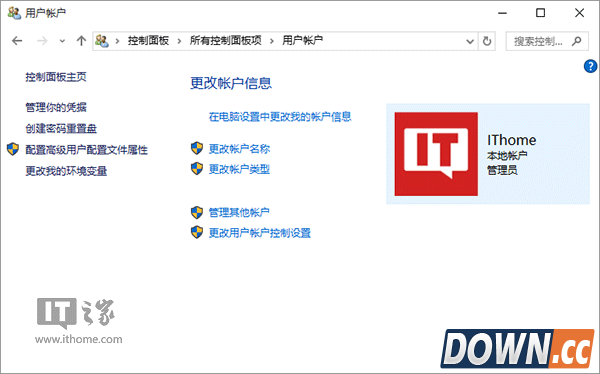The width and height of the screenshot is (600, 374).
Task: Expand the chevron after 所有控制面板项
Action: [272, 41]
